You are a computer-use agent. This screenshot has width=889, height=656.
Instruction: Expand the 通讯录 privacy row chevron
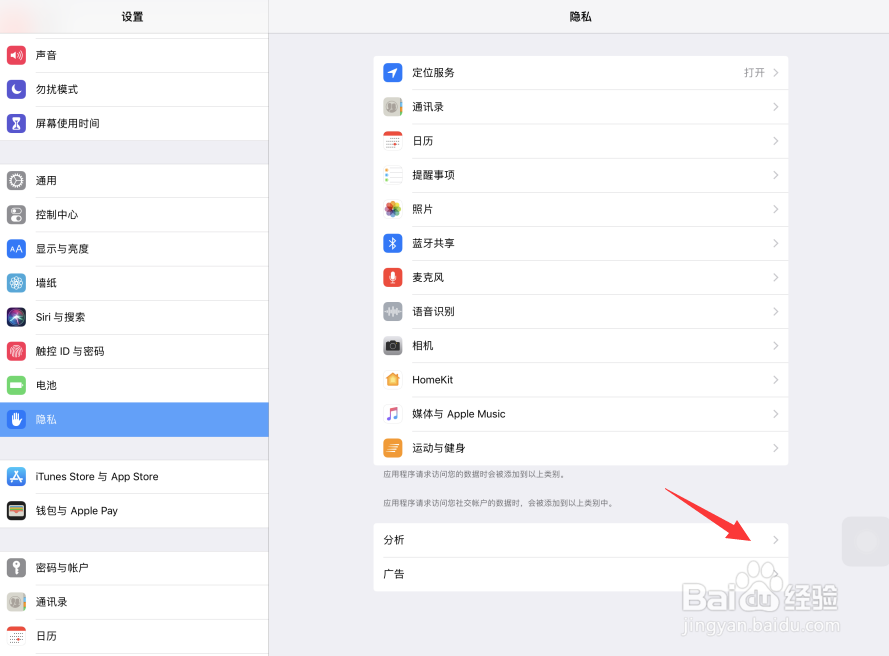[776, 107]
